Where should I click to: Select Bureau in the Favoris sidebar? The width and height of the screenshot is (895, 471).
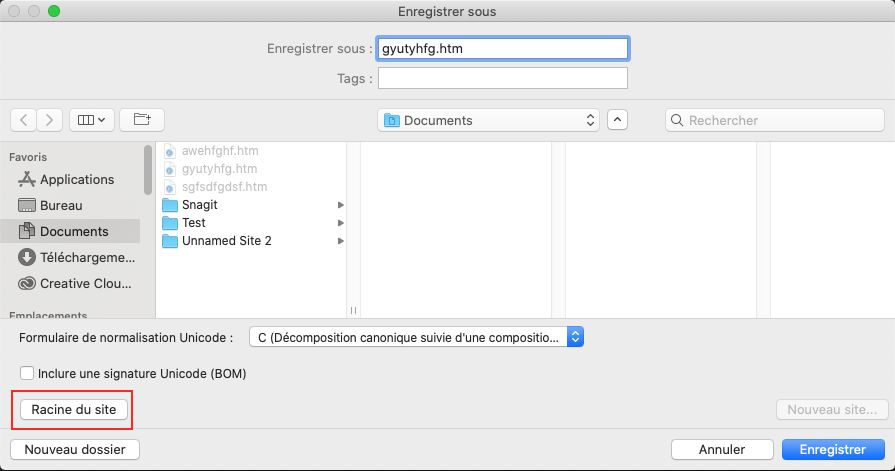point(60,205)
